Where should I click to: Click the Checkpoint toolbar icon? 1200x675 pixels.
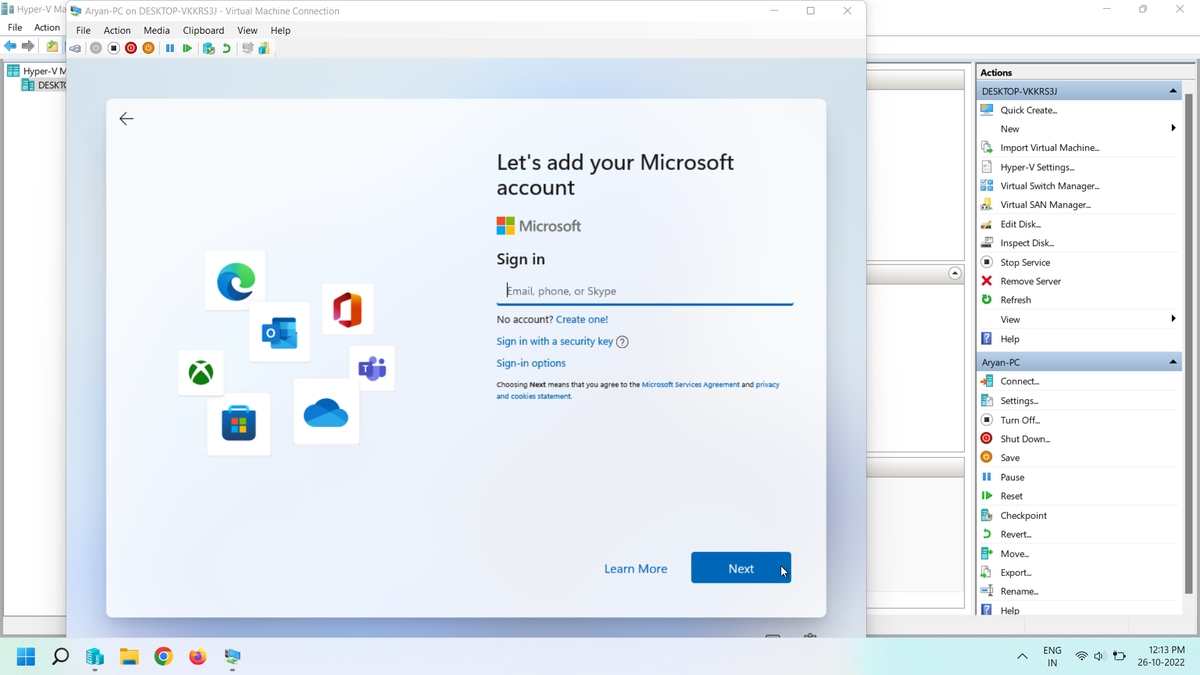(209, 48)
